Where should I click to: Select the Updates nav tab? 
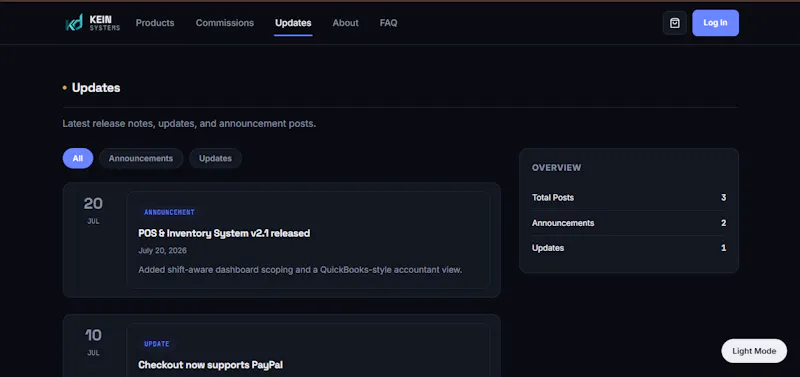click(x=293, y=23)
